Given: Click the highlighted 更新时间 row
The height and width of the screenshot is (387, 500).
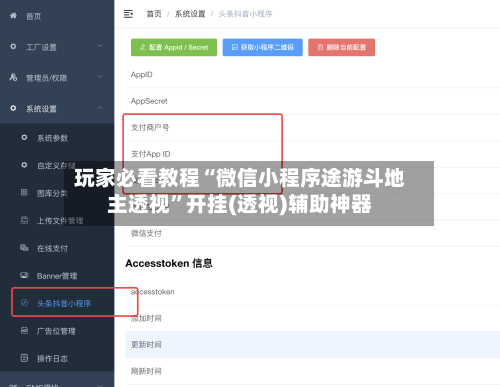Looking at the screenshot, I should tap(313, 345).
